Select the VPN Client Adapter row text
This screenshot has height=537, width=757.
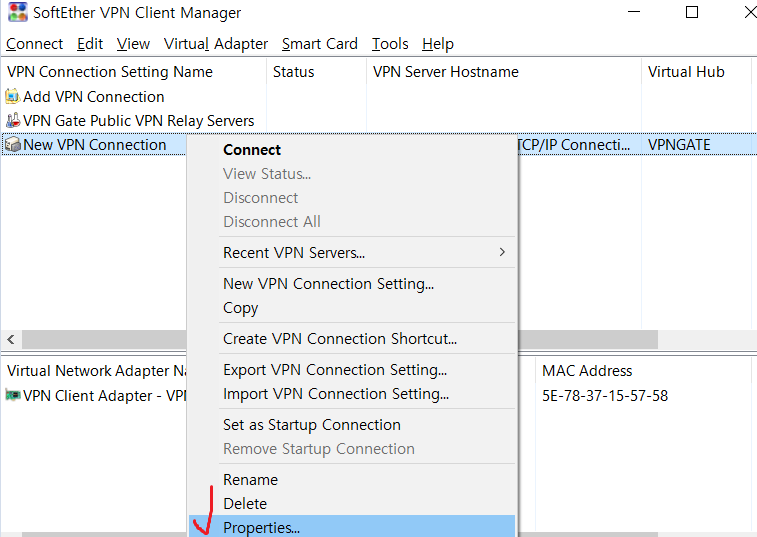105,396
